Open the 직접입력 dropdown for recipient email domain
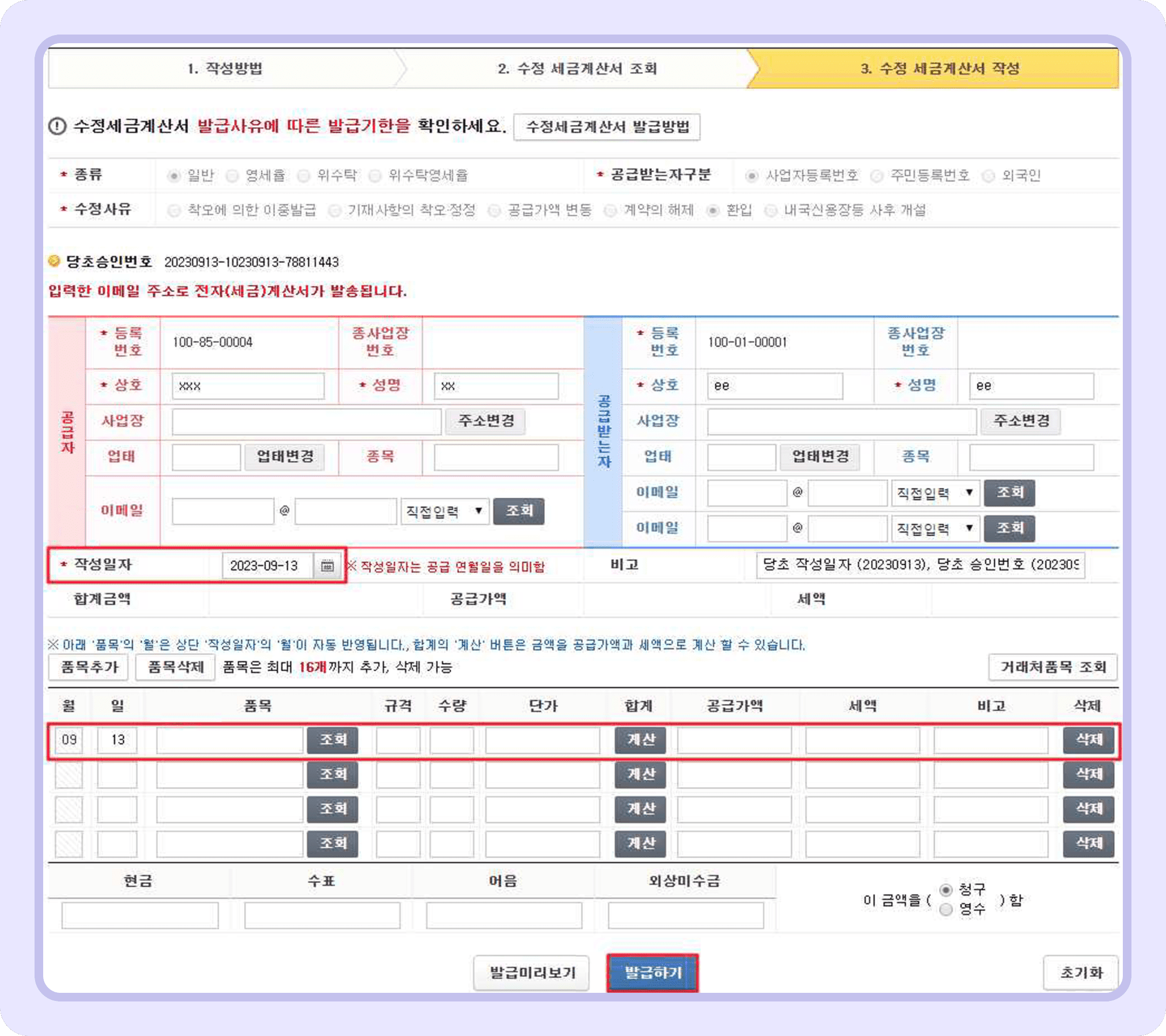 [935, 493]
